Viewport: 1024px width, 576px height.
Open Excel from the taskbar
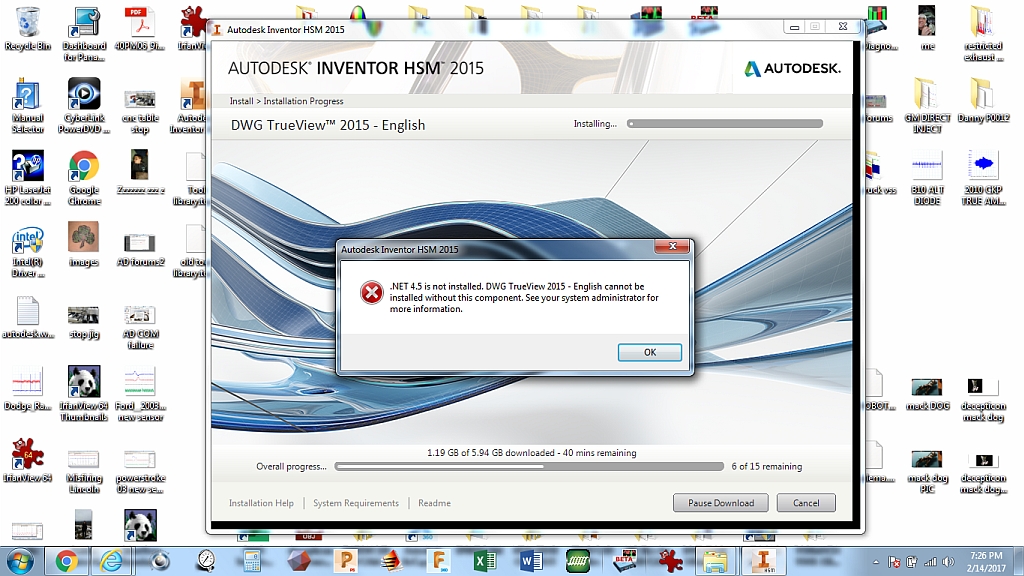pos(485,561)
